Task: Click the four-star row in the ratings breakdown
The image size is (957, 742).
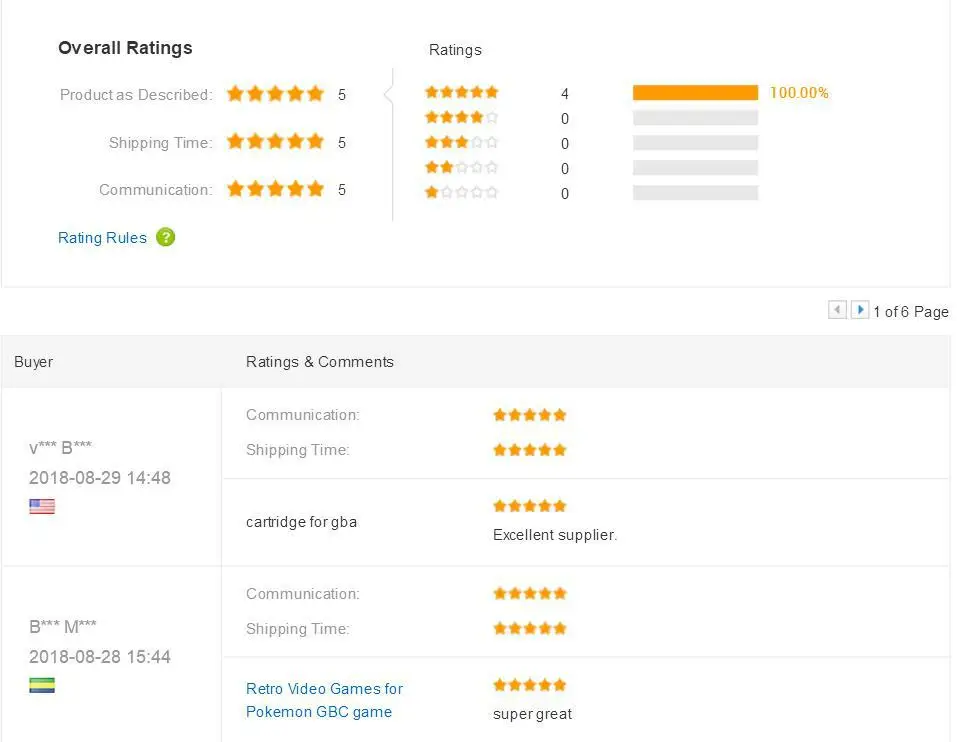Action: click(x=461, y=118)
